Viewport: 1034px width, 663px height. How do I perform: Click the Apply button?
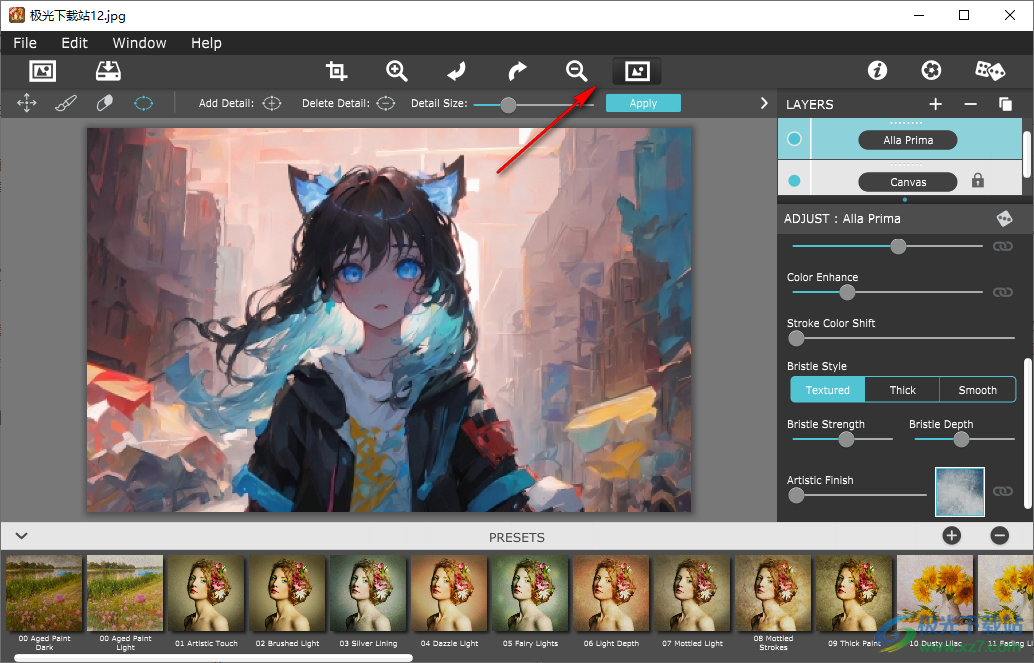click(x=643, y=102)
